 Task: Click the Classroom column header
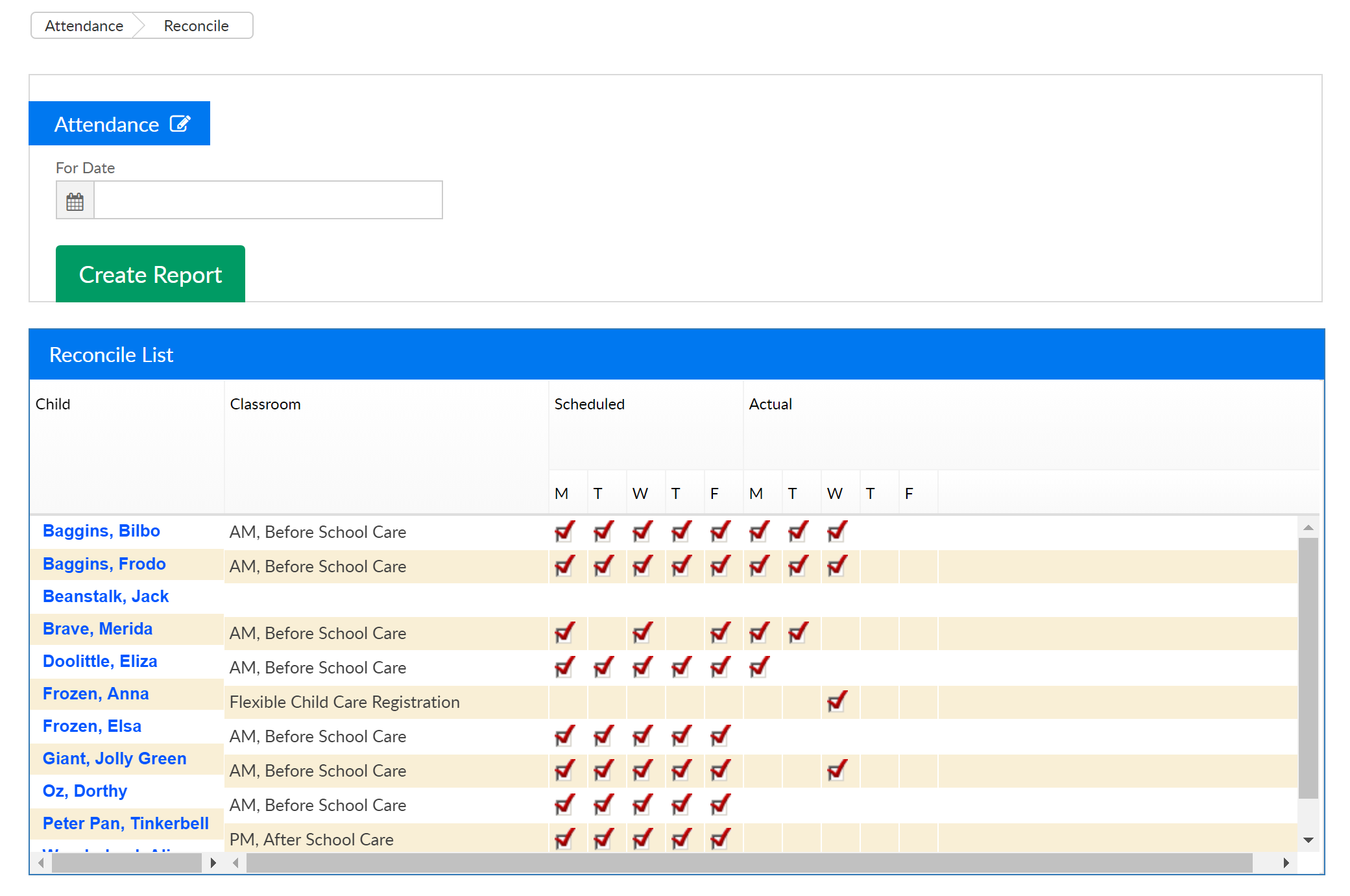(265, 404)
